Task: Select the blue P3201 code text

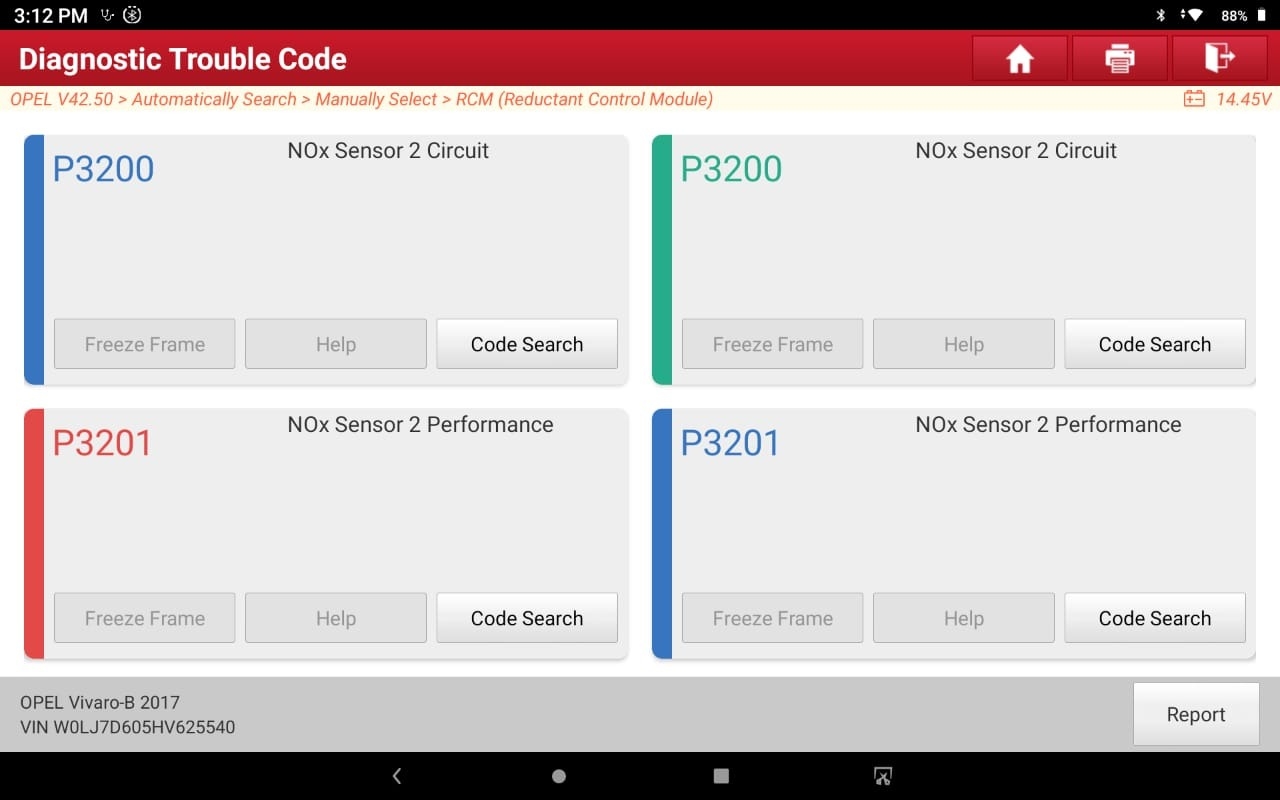Action: click(731, 443)
